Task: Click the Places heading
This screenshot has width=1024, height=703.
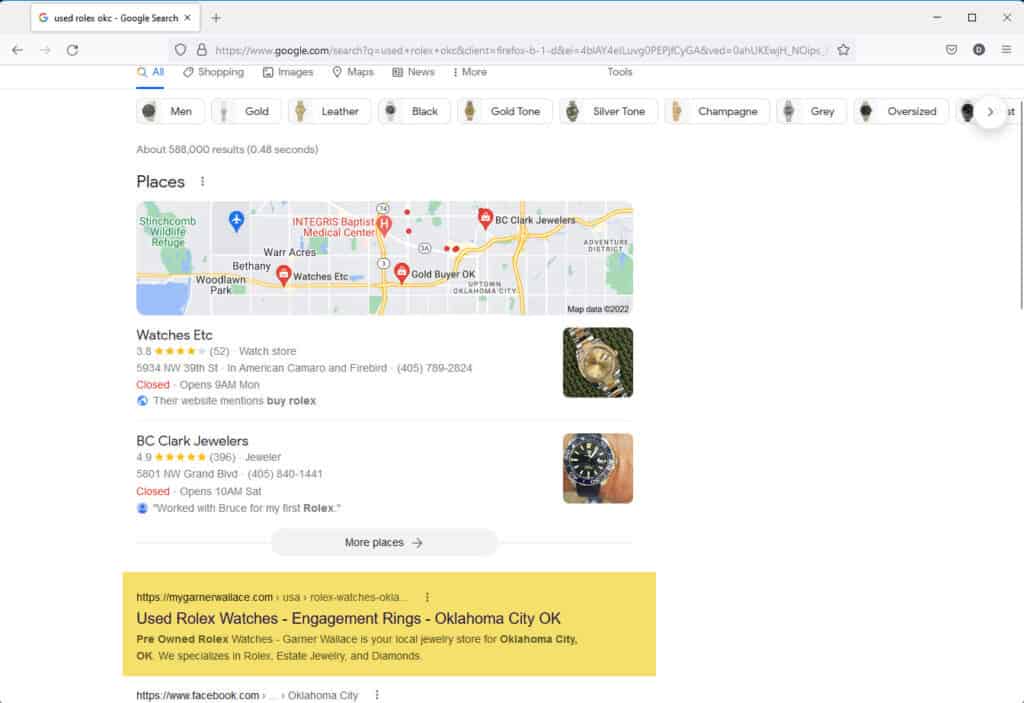Action: tap(161, 182)
